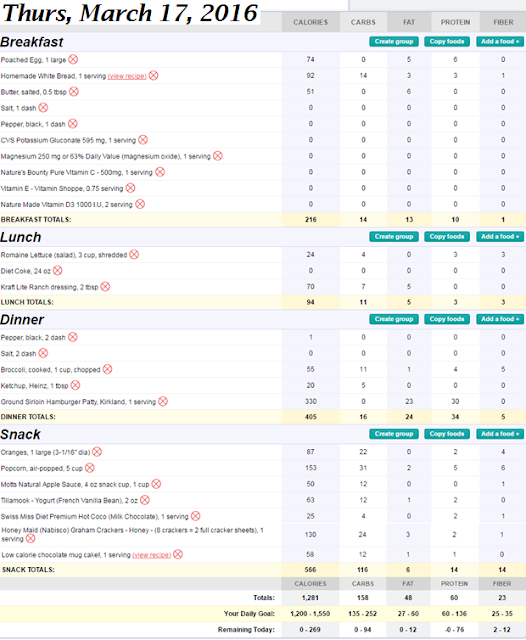
Task: Select the Snack section heading
Action: [x=20, y=434]
